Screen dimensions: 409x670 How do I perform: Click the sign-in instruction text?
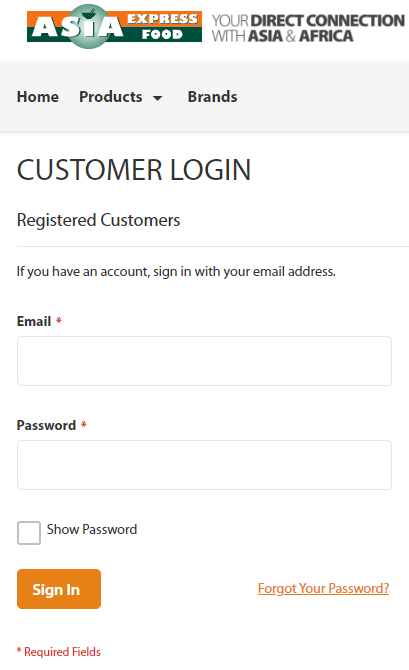[176, 272]
